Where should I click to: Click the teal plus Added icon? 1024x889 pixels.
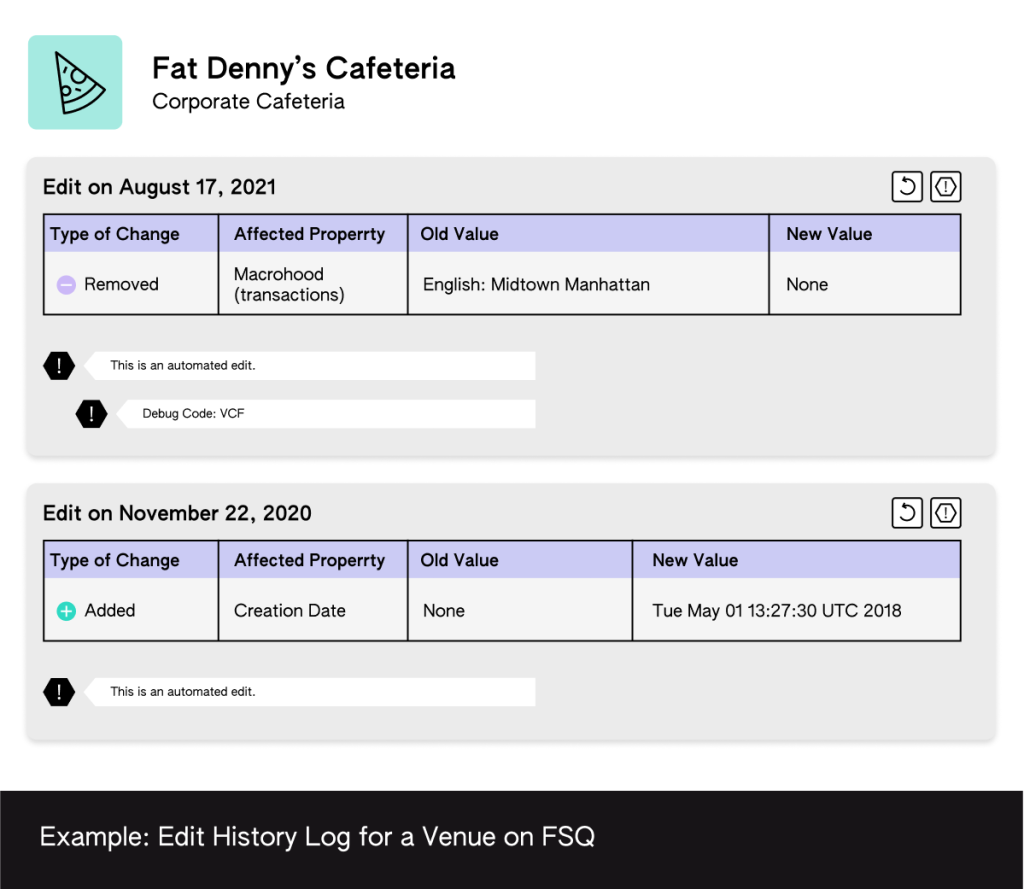(66, 611)
